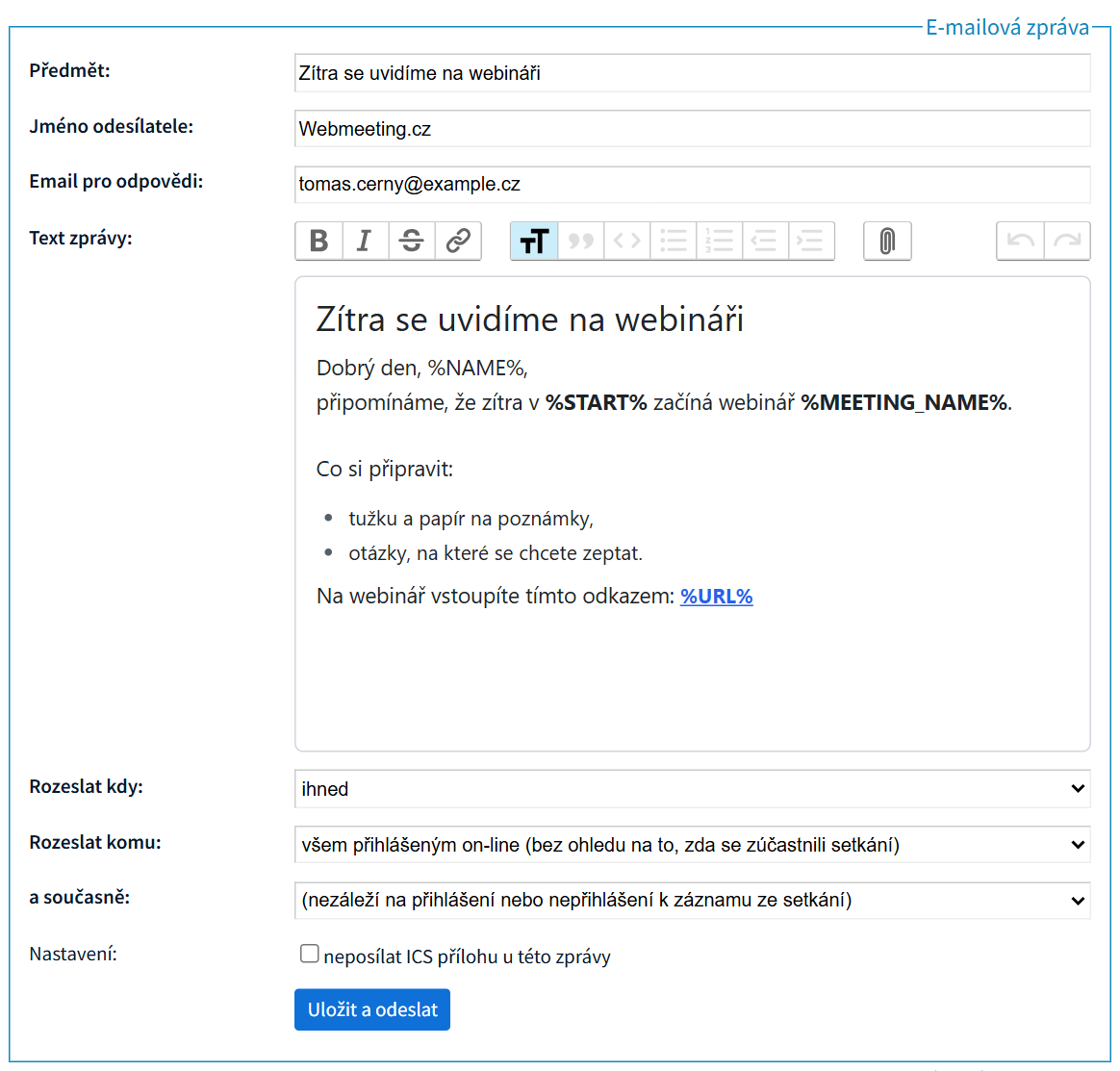Insert code formatting with angle brackets icon
1120x1071 pixels.
[627, 241]
